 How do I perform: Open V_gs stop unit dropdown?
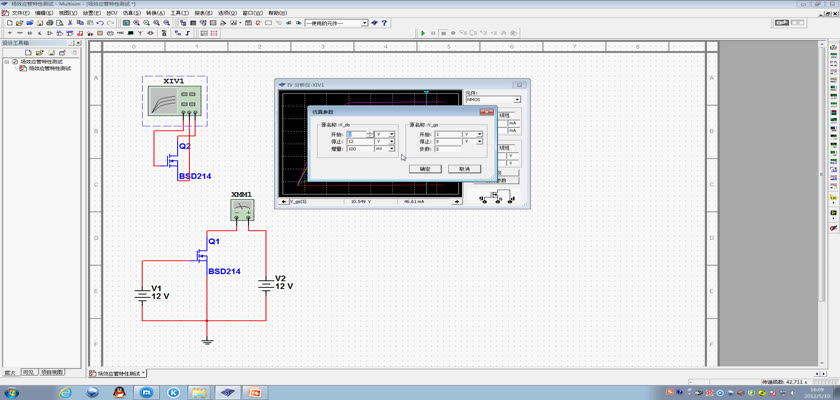(x=480, y=141)
